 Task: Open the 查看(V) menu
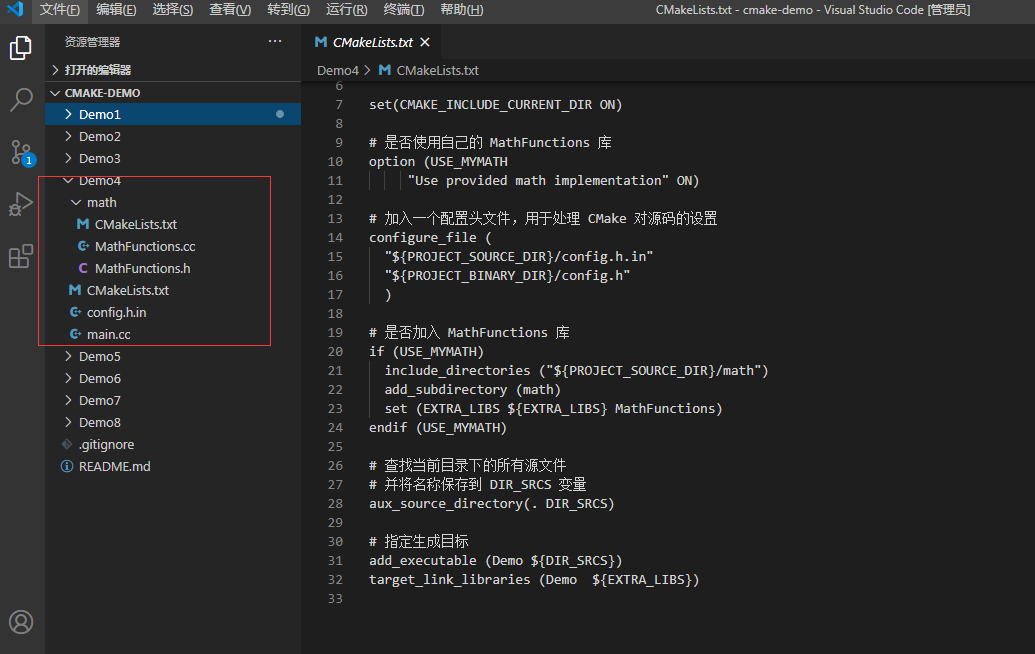coord(230,10)
